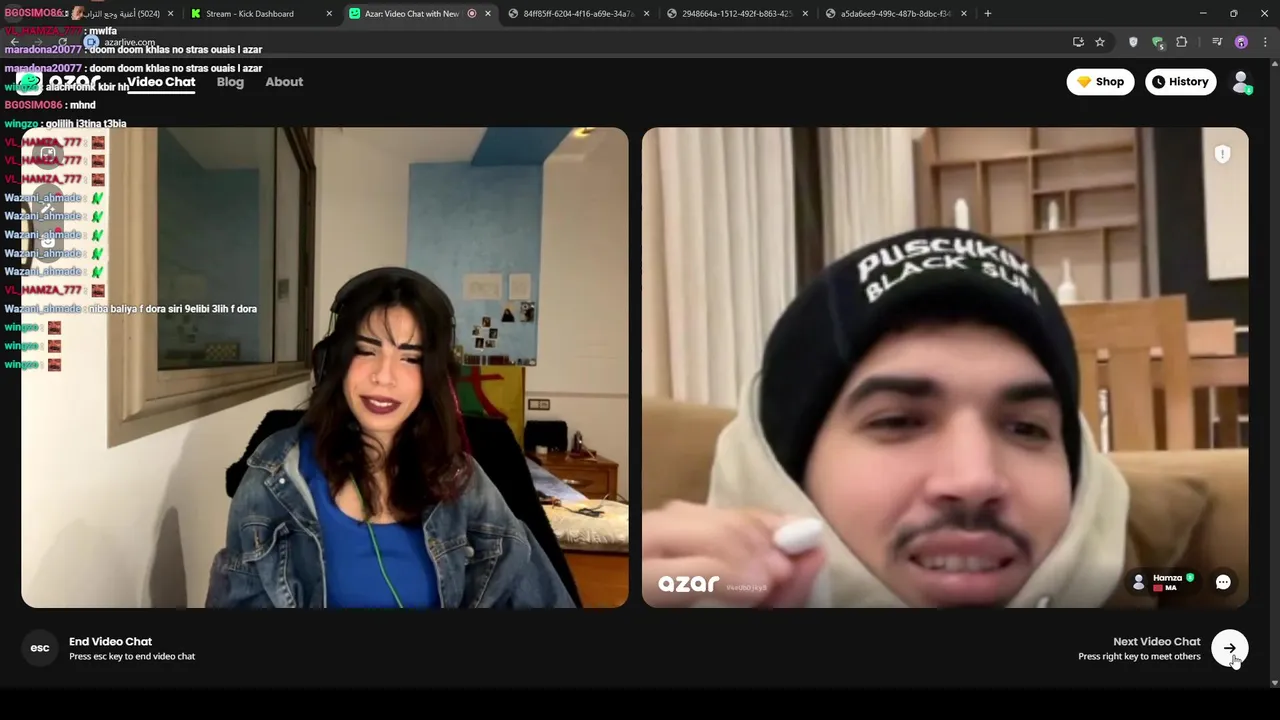Close the Azar Video Chat tab
Viewport: 1280px width, 720px height.
488,14
